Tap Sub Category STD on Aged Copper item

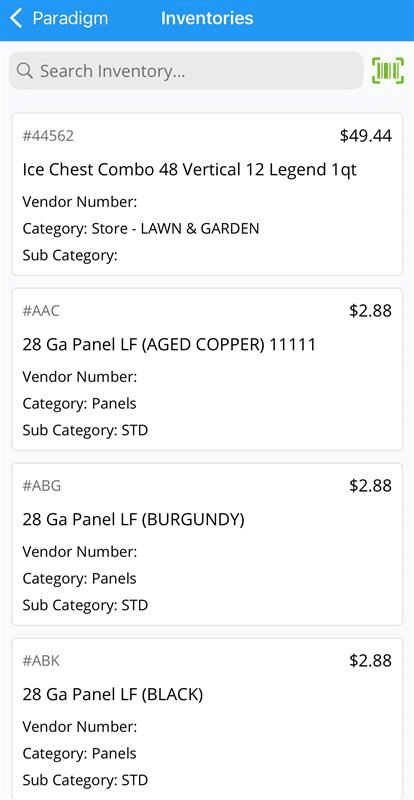85,430
